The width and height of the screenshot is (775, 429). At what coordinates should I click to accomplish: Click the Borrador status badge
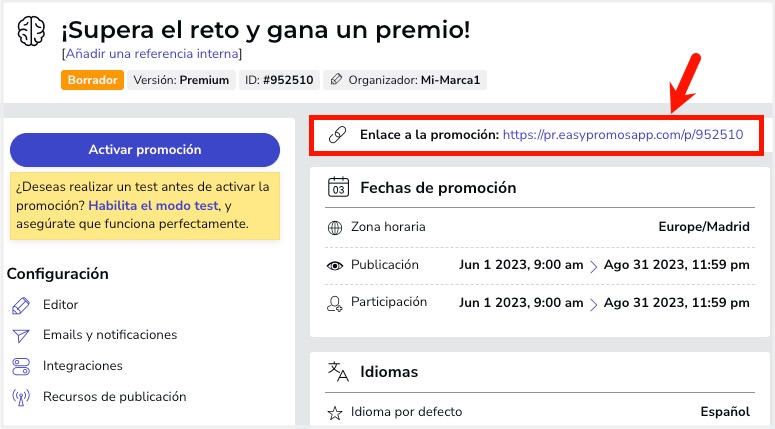click(x=92, y=80)
